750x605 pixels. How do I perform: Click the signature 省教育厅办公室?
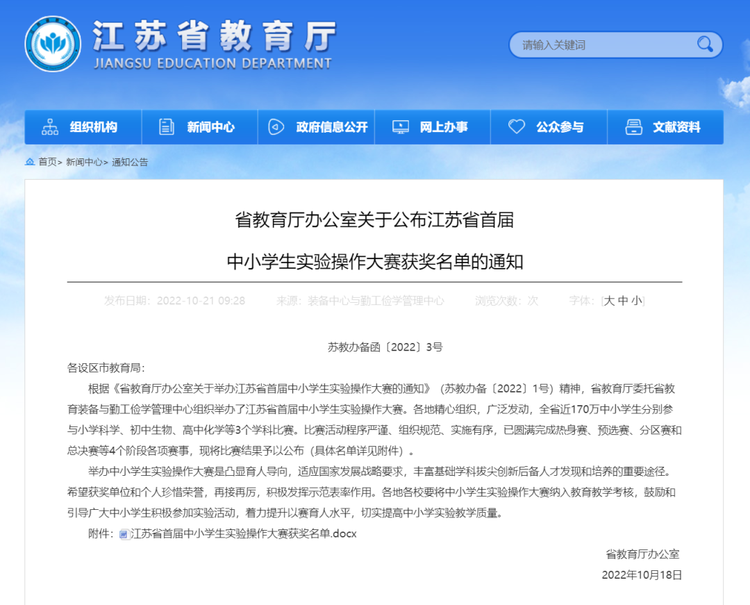pos(642,554)
